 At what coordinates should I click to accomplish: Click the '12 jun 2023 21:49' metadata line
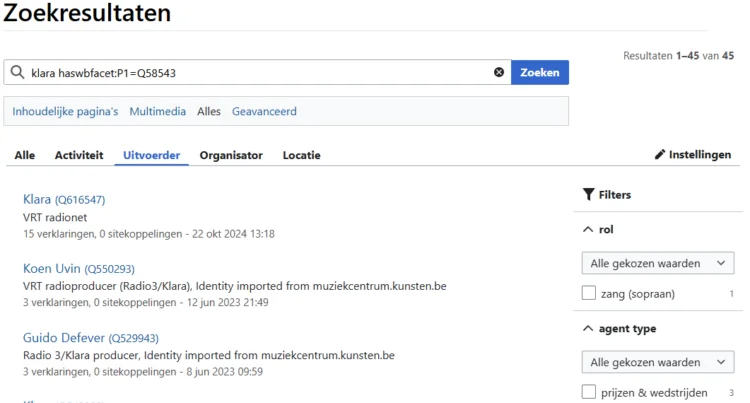pyautogui.click(x=146, y=302)
